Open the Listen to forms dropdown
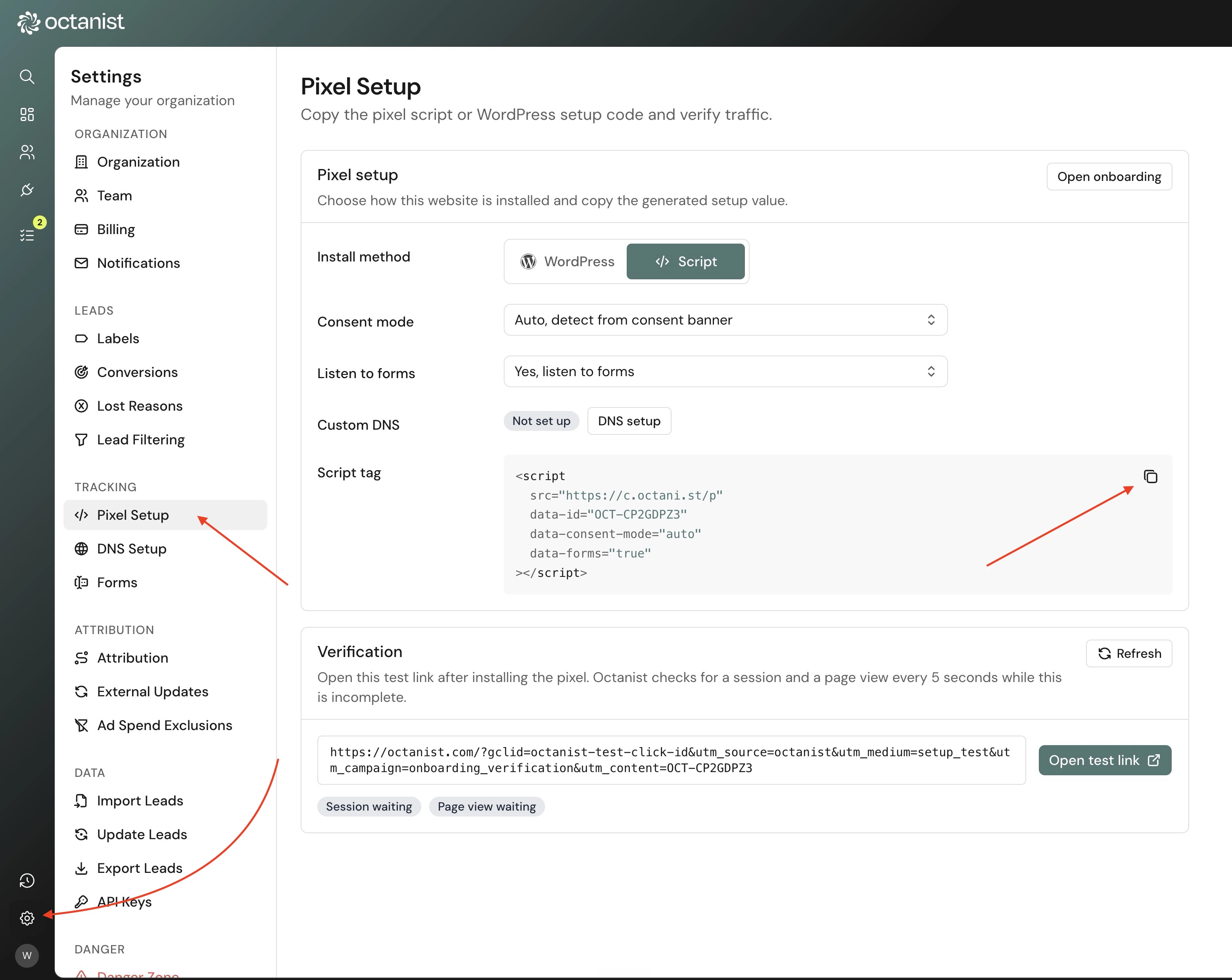Screen dimensions: 1232x980 [x=725, y=371]
